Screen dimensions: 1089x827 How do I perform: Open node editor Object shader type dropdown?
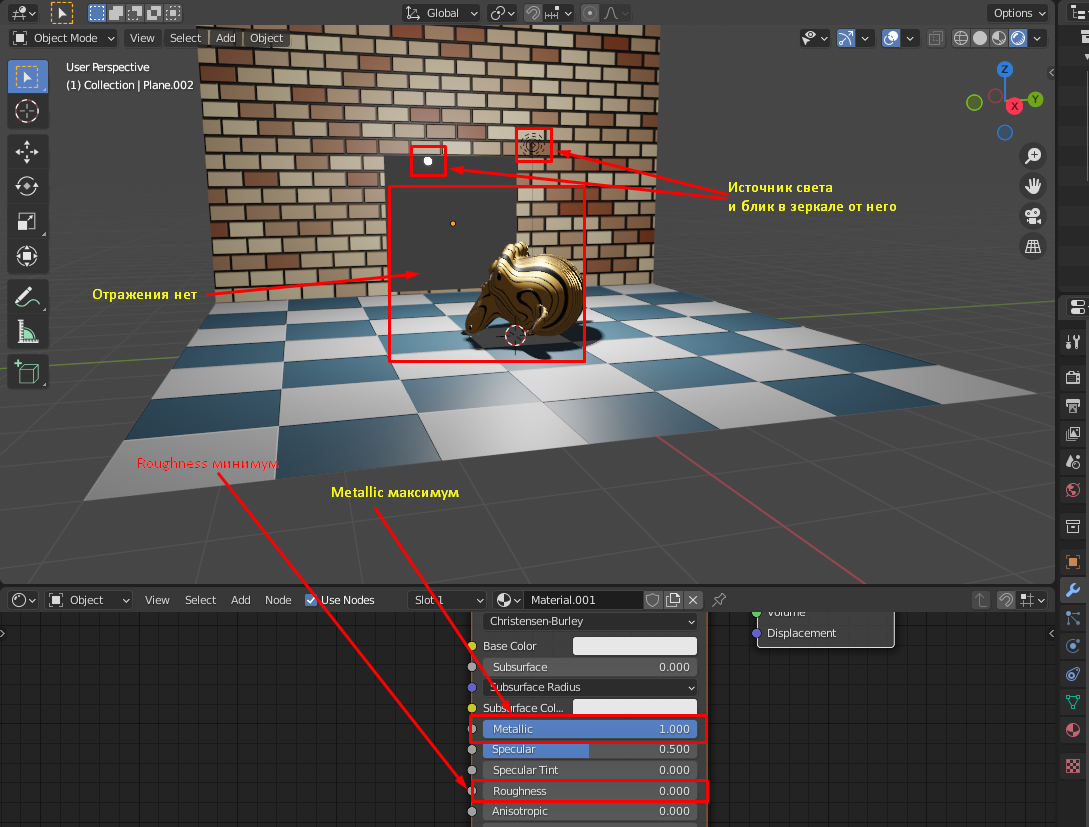click(89, 600)
